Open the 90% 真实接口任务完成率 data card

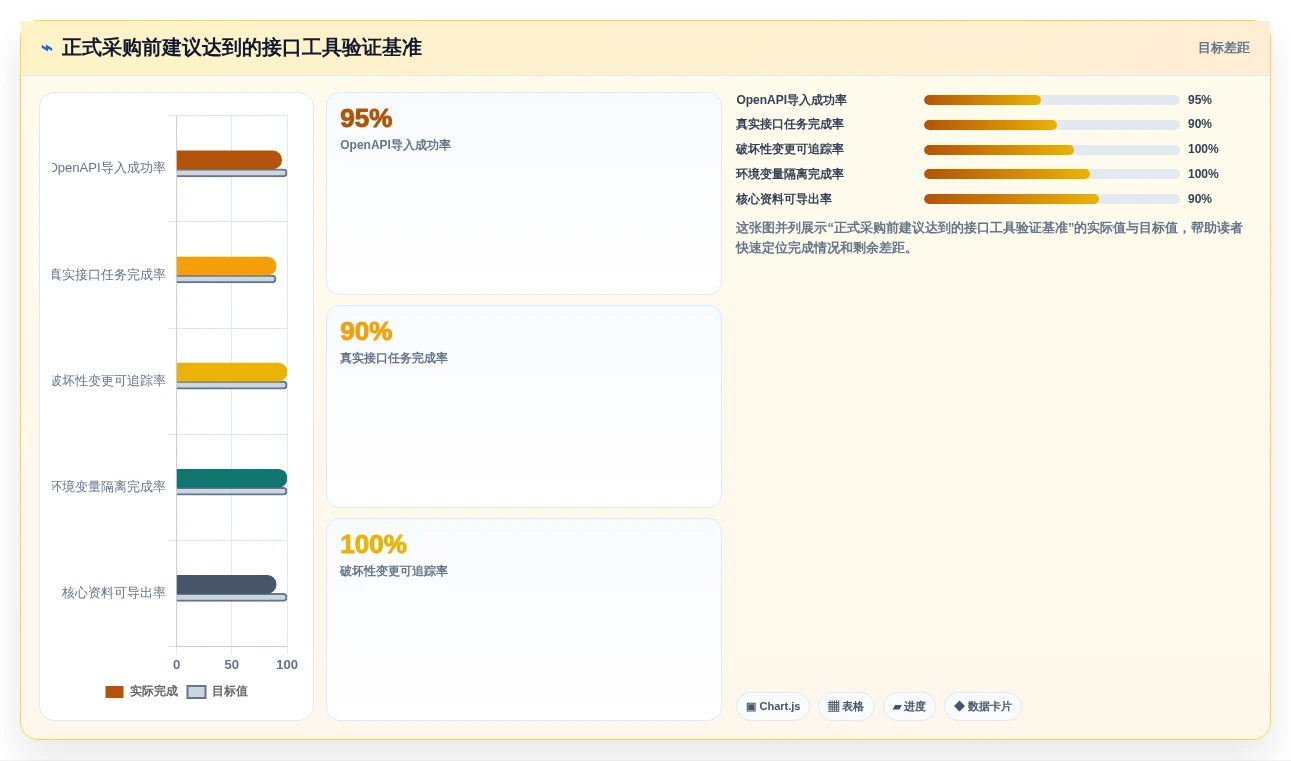tap(524, 407)
